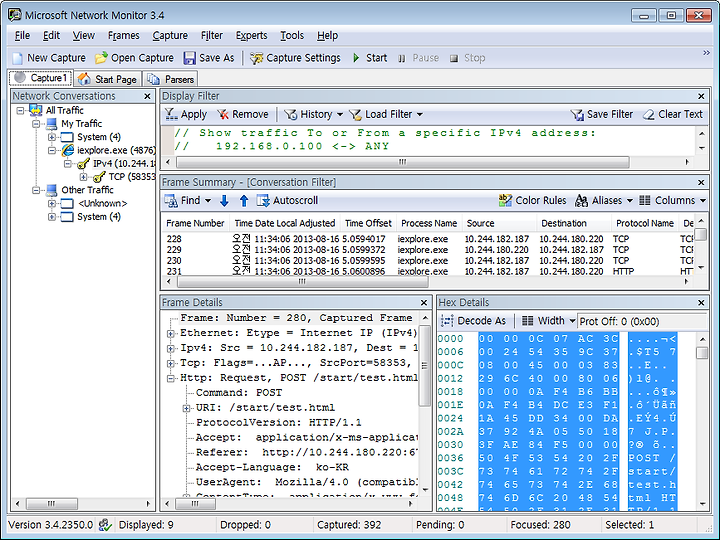The height and width of the screenshot is (540, 720).
Task: Select the Tcp: Flags row in Frame Details
Action: [x=296, y=363]
